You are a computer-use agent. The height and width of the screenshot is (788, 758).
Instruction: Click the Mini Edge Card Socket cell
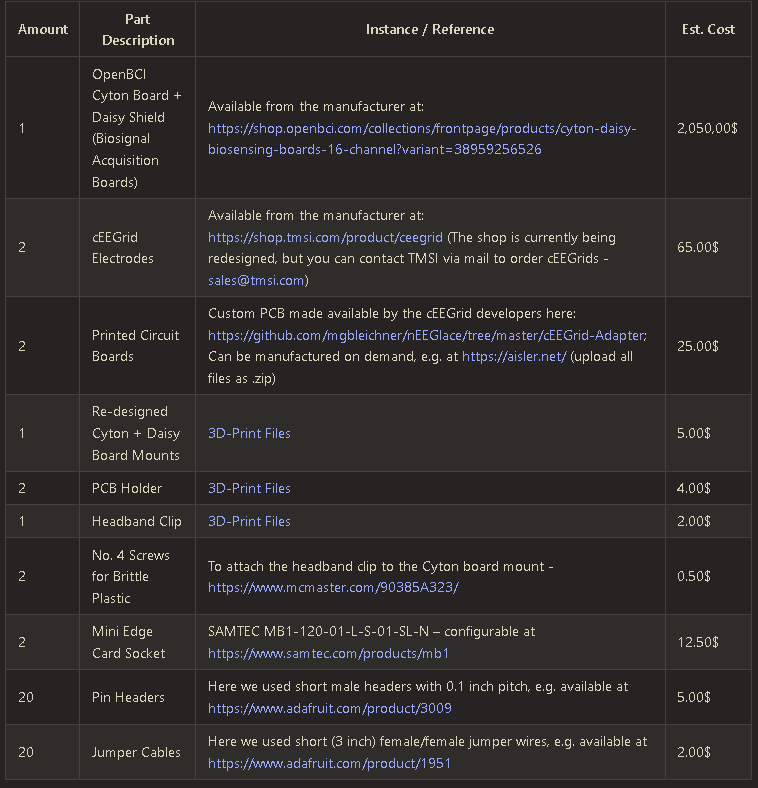129,642
